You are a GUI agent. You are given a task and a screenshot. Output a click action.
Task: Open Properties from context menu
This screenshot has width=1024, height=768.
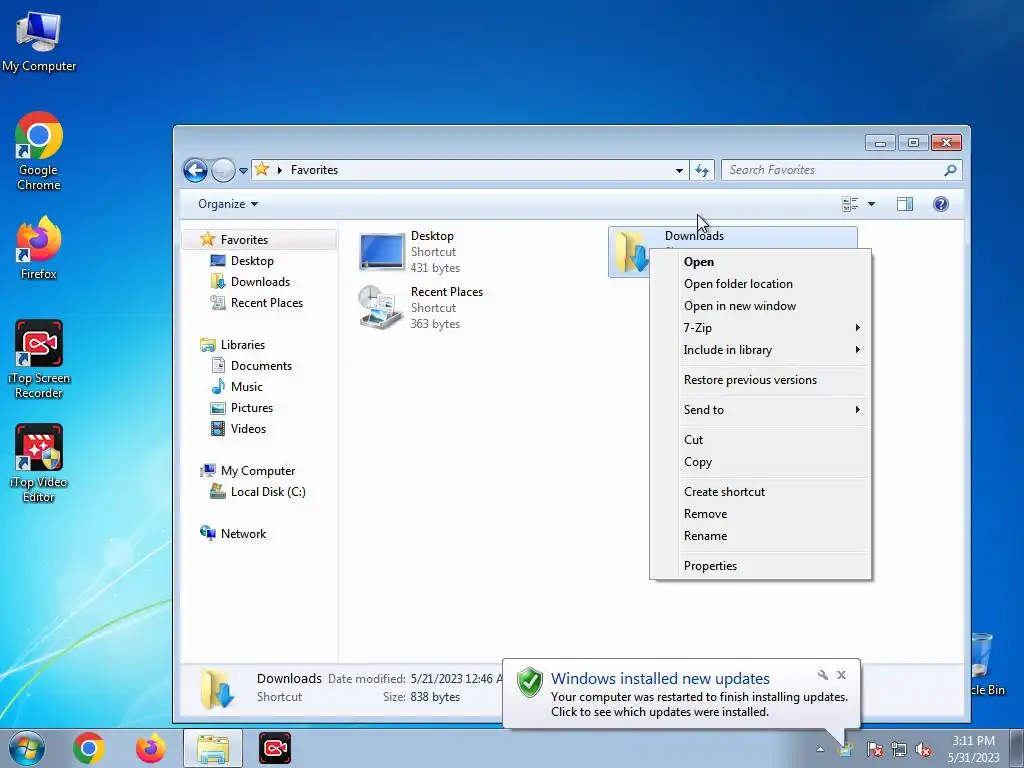pos(761,566)
